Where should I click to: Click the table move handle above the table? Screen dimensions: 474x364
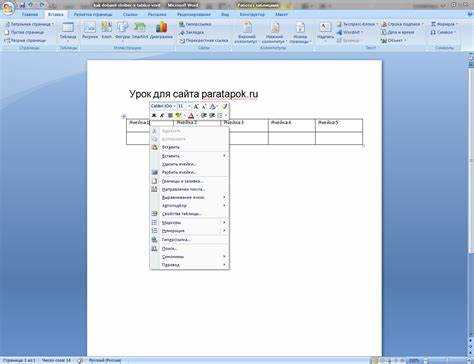coord(123,116)
